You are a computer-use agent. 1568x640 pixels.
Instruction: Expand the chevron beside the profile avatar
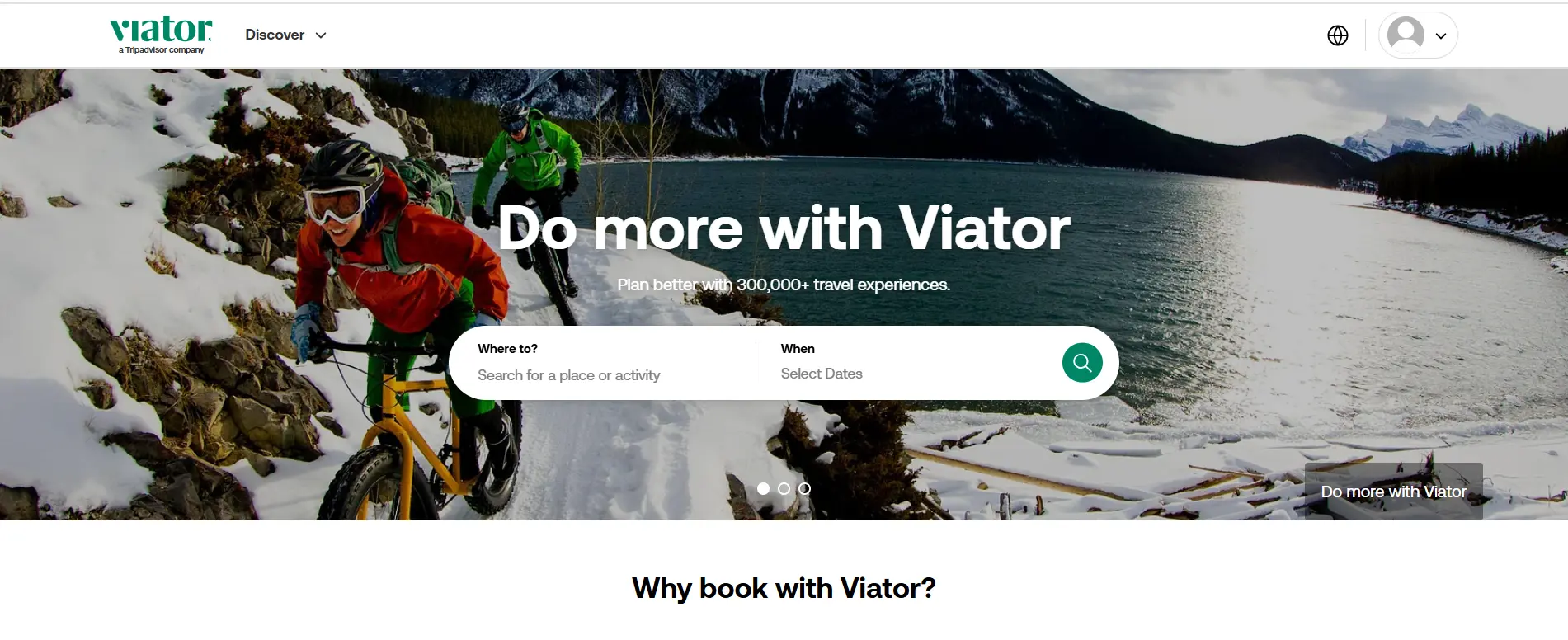tap(1441, 36)
